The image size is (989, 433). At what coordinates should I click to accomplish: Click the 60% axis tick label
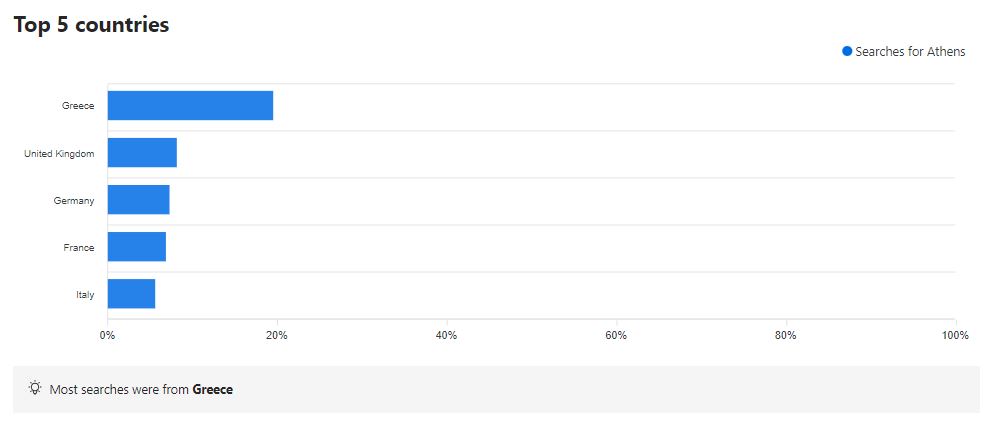click(616, 335)
